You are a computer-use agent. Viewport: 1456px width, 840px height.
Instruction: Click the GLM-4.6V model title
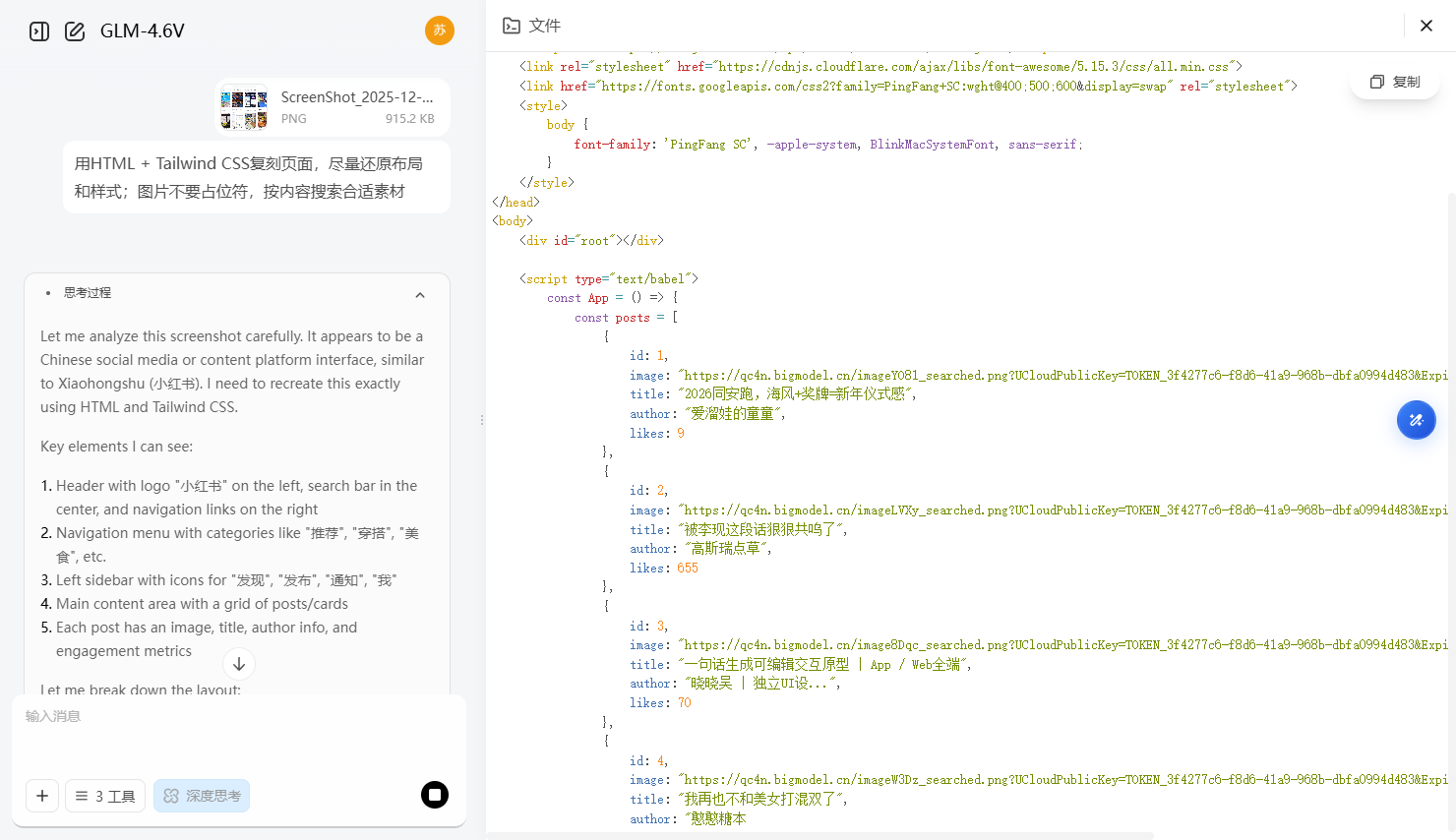[x=143, y=31]
